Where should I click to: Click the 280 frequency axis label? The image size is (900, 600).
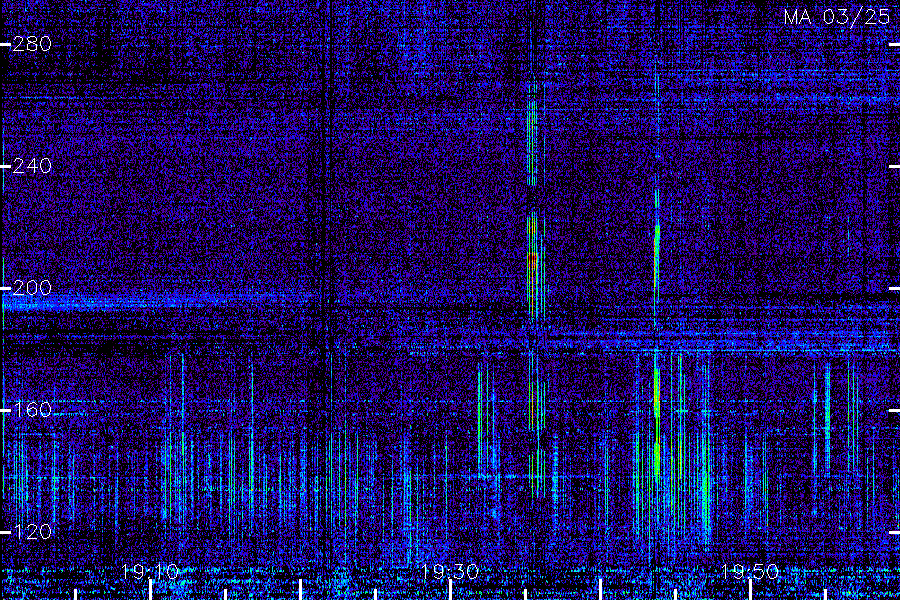(32, 44)
